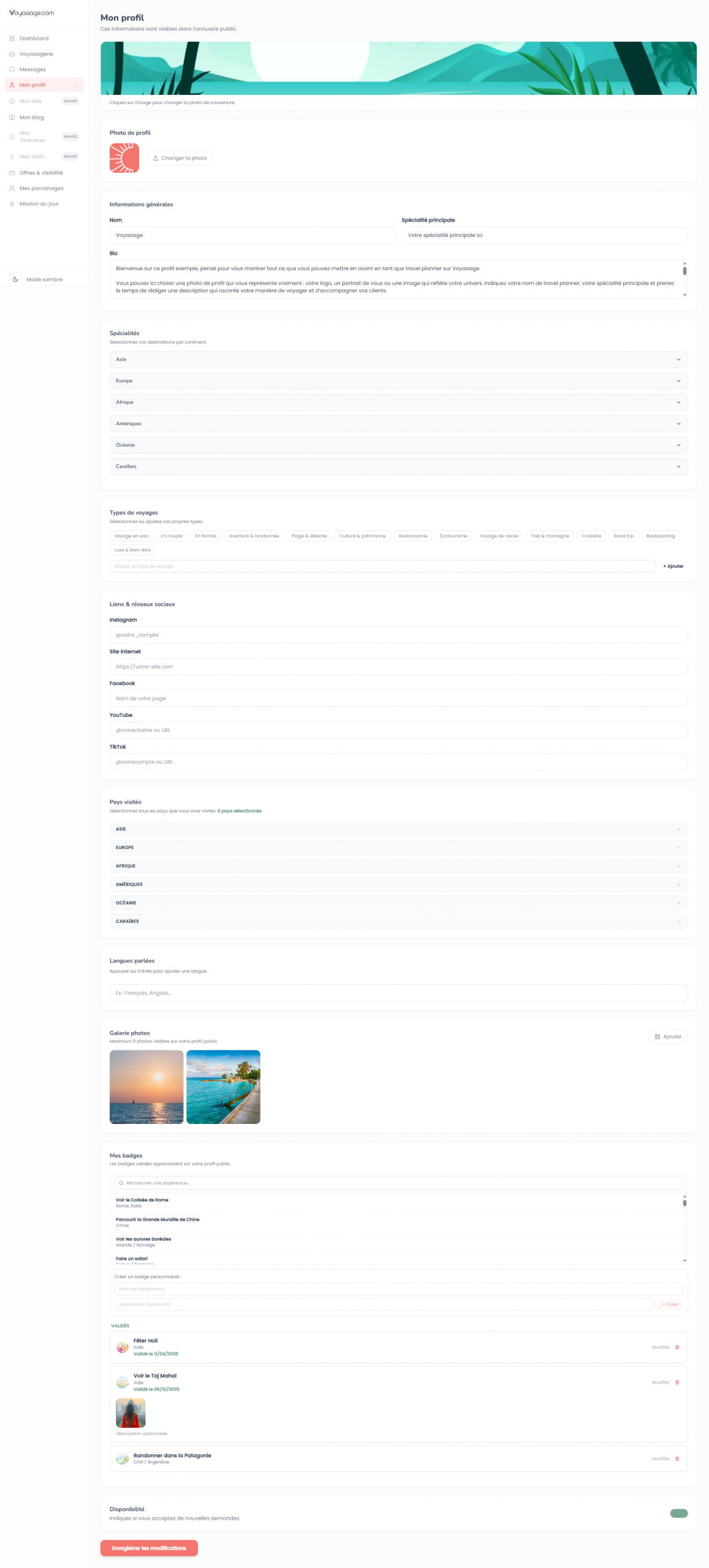The image size is (709, 1568).
Task: Click + Ajouter for travel type
Action: [673, 567]
